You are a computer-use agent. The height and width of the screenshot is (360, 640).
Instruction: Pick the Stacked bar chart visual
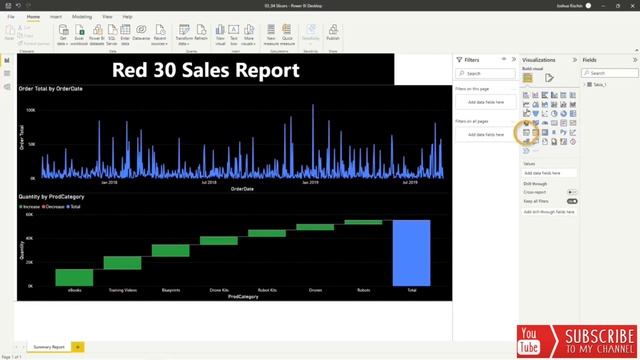click(526, 95)
